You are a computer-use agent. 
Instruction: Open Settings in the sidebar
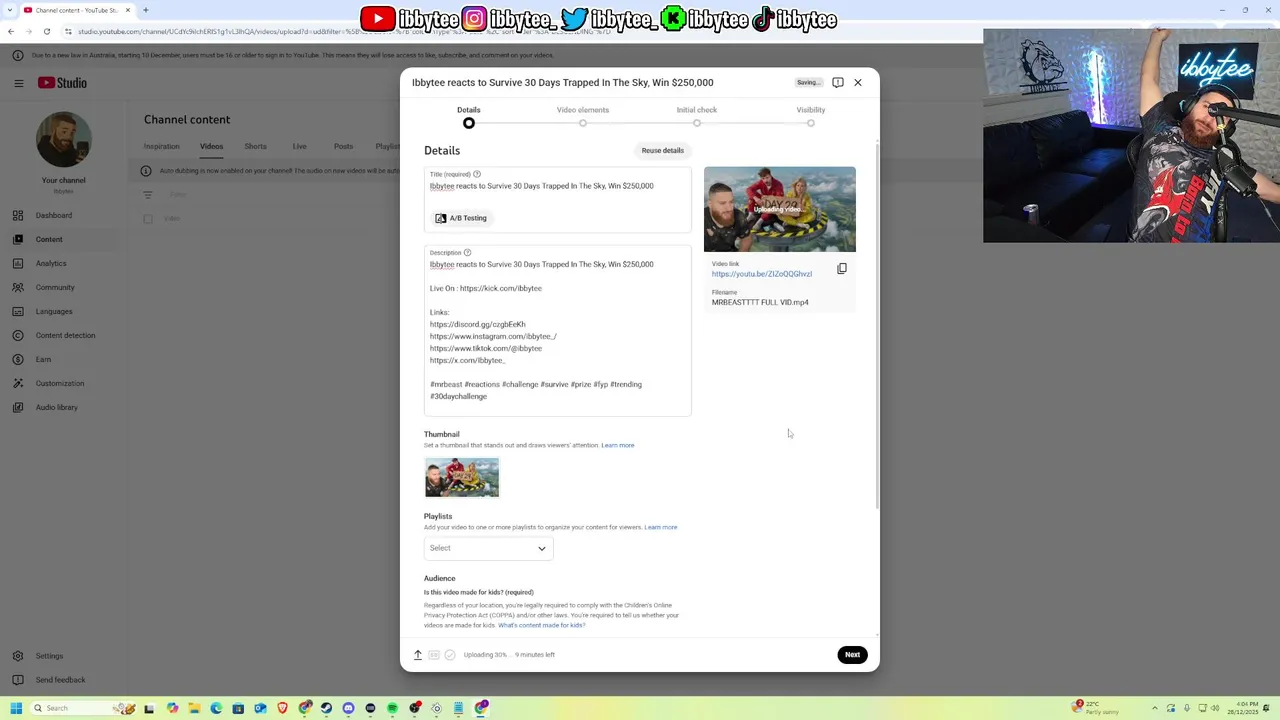[49, 656]
